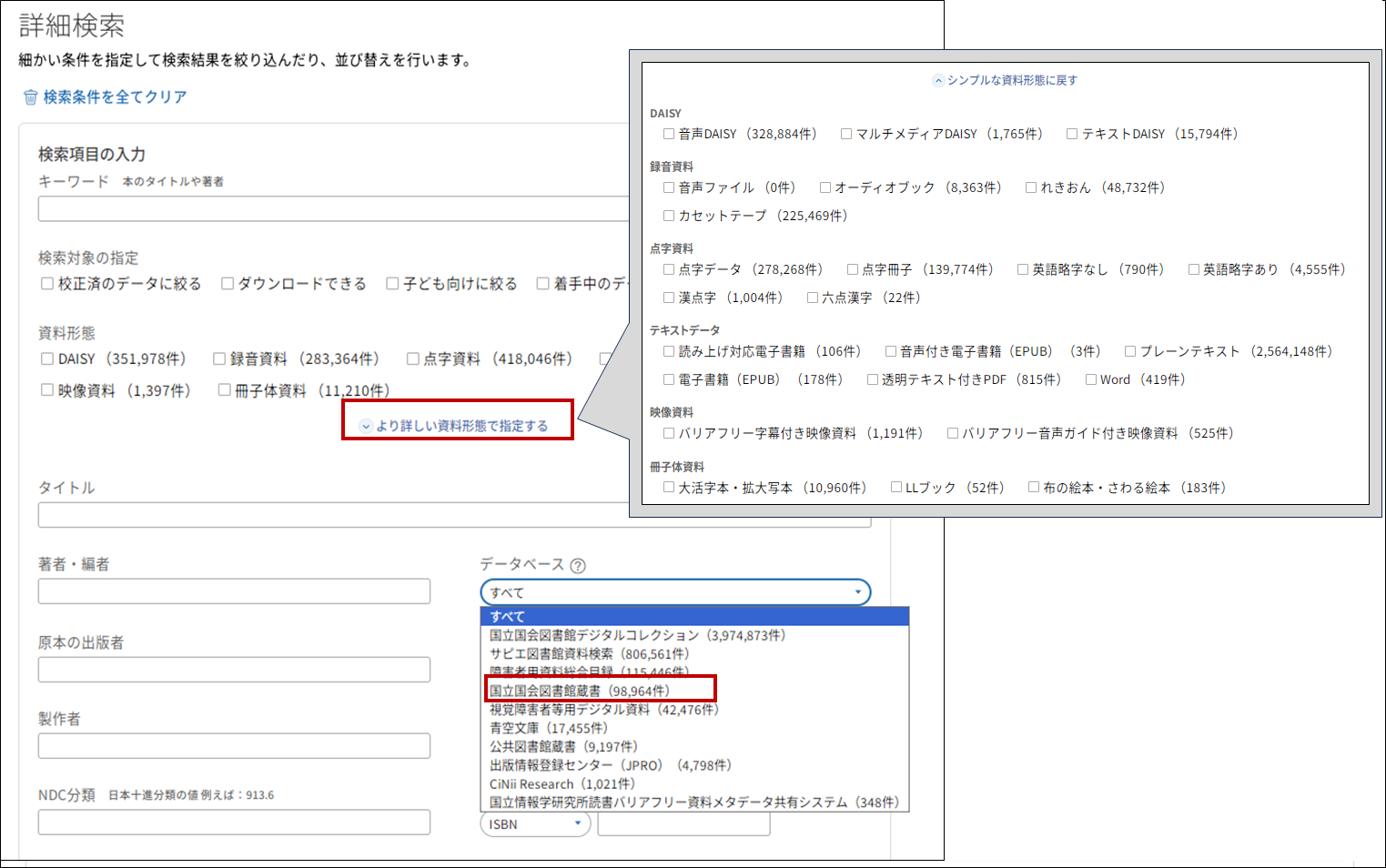Select 国立国会図書館蔵書 from the database list

pos(579,691)
